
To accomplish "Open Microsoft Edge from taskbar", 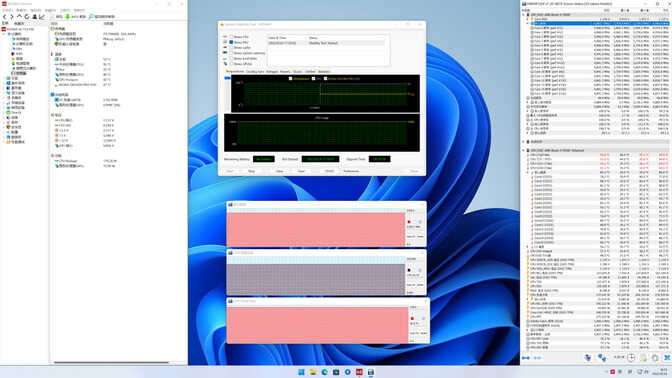I will coord(324,372).
